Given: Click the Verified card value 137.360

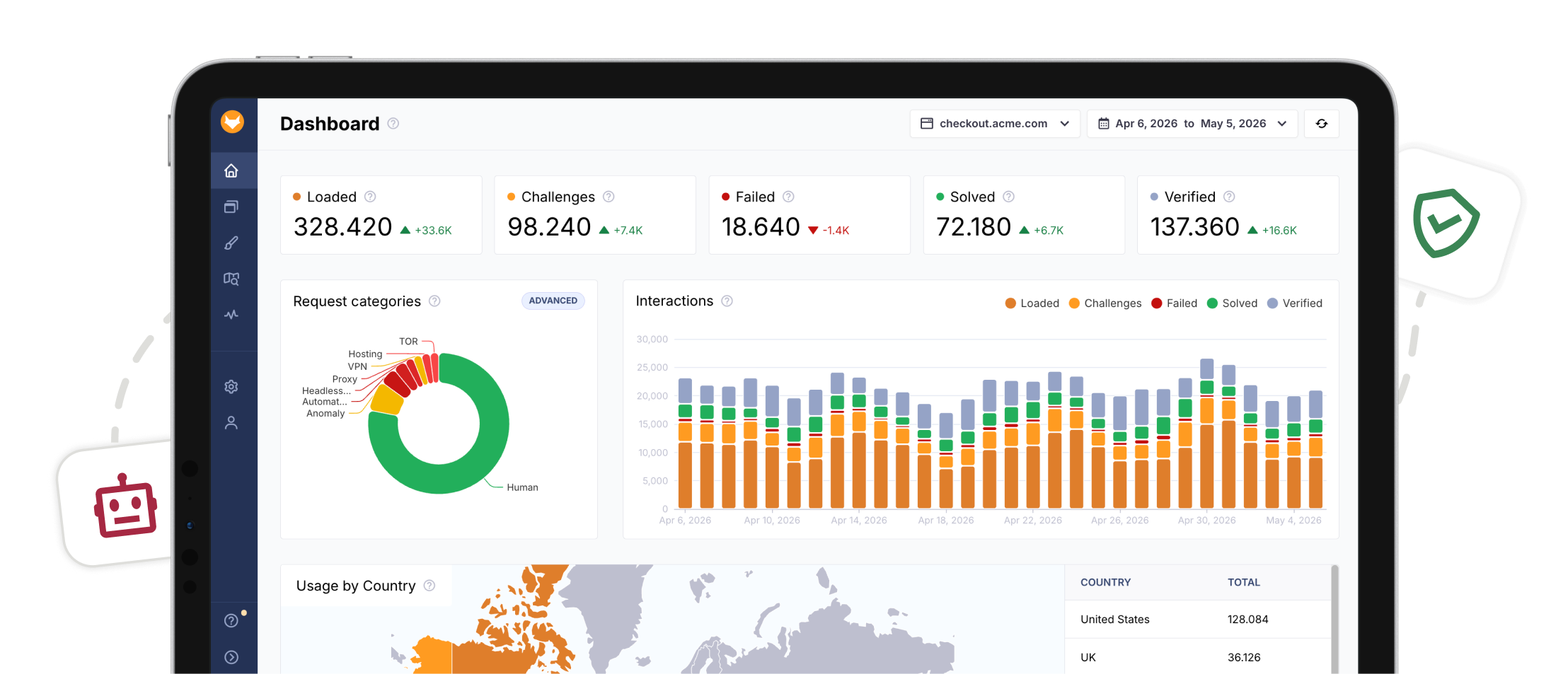Looking at the screenshot, I should pos(1195,227).
